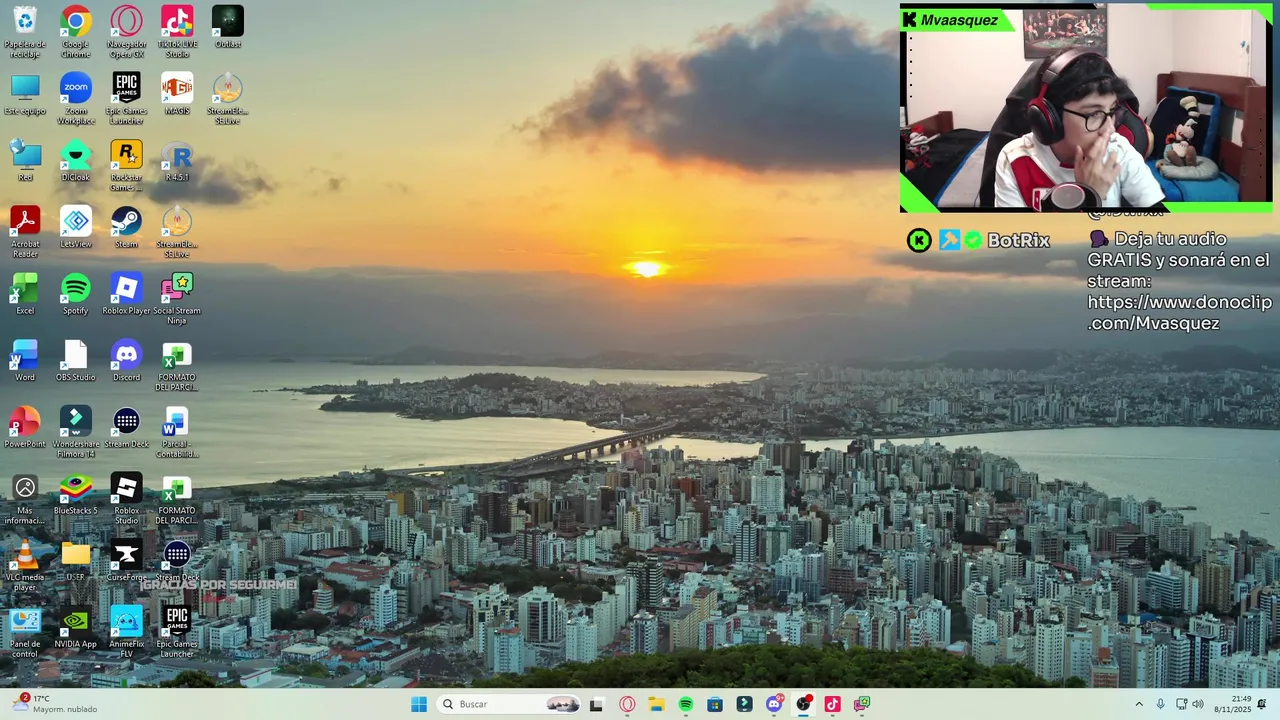Select the PowerPoint desktop shortcut
This screenshot has width=1280, height=720.
(x=25, y=427)
